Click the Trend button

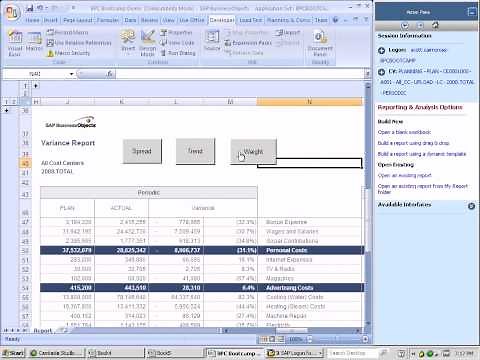click(195, 151)
